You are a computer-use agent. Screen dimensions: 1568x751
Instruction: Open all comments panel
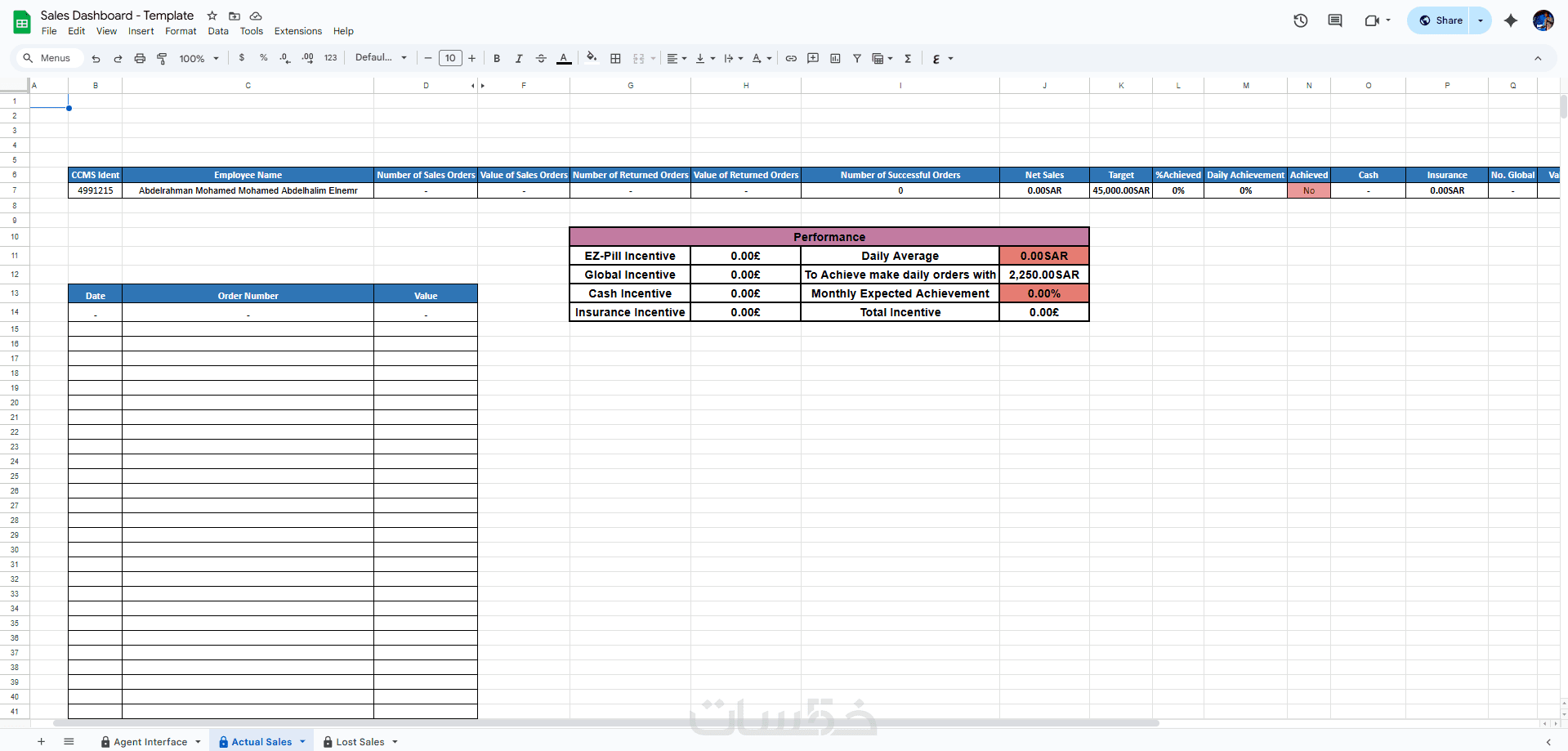click(1335, 20)
